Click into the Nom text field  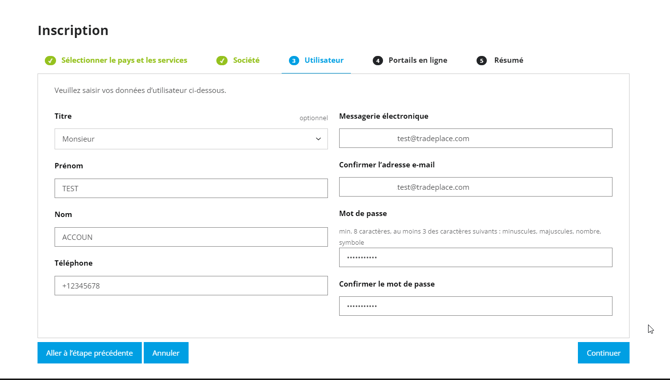tap(191, 237)
